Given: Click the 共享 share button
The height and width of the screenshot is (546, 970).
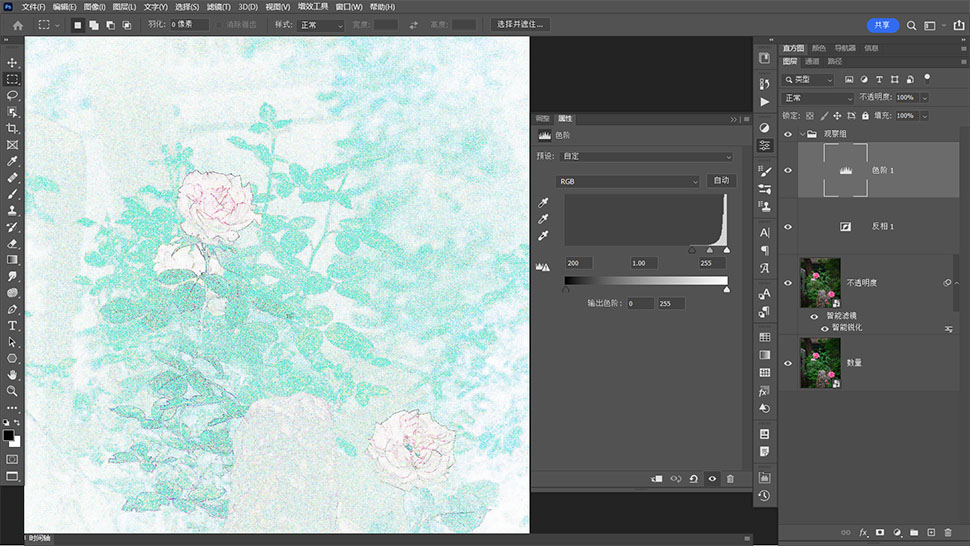Looking at the screenshot, I should (x=882, y=25).
